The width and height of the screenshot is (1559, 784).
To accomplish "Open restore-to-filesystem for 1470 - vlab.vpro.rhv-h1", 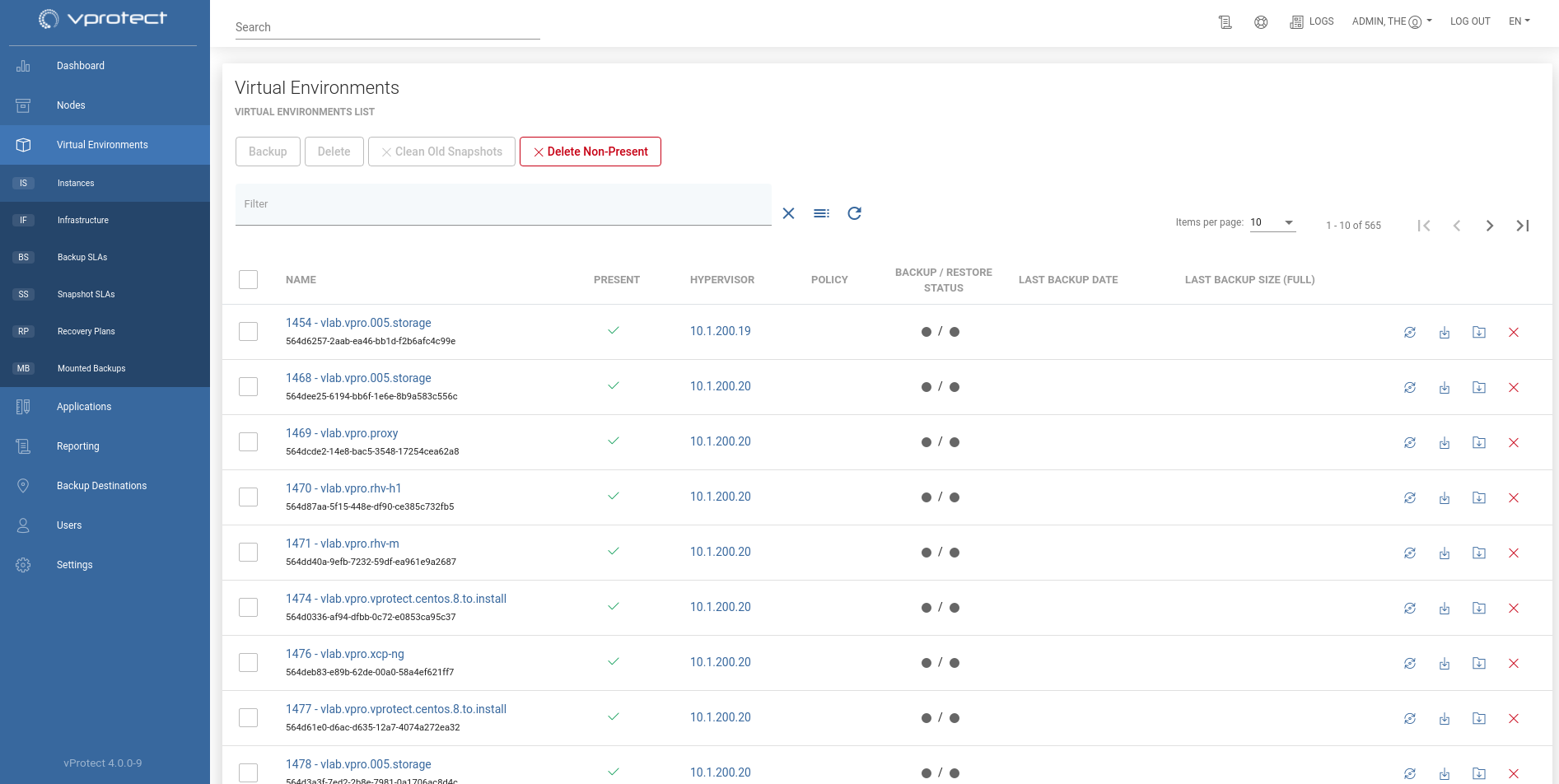I will (1479, 497).
